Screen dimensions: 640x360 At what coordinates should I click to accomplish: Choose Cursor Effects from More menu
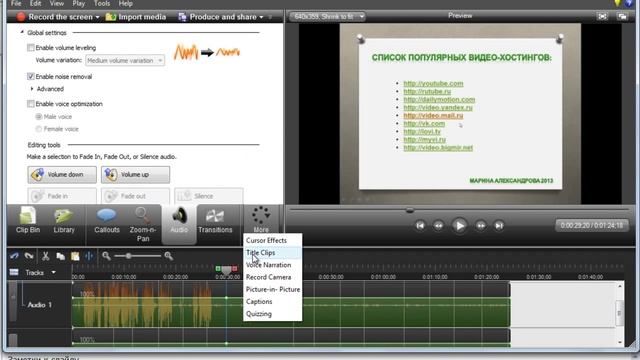273,240
